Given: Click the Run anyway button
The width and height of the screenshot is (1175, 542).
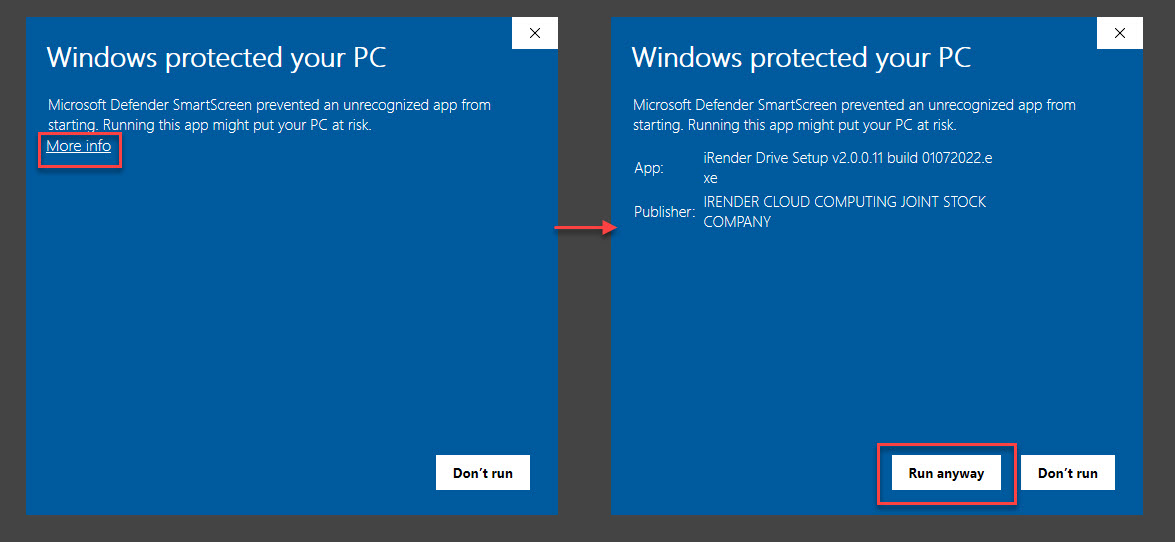Looking at the screenshot, I should [946, 473].
